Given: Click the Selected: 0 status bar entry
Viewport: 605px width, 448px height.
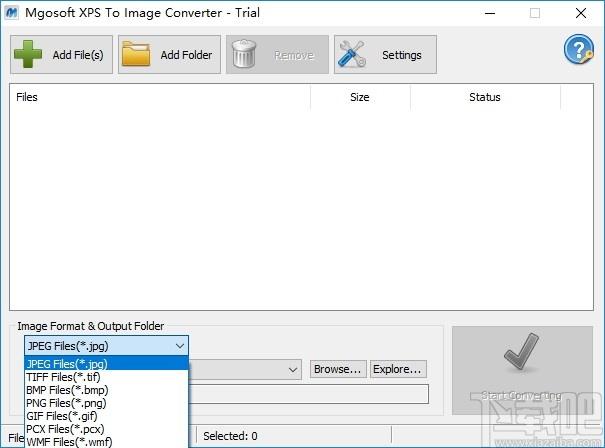Looking at the screenshot, I should click(230, 436).
